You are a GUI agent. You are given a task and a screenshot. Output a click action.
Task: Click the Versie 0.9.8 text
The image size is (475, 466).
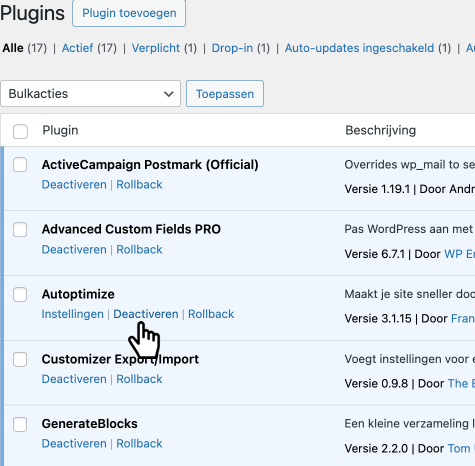pyautogui.click(x=376, y=384)
